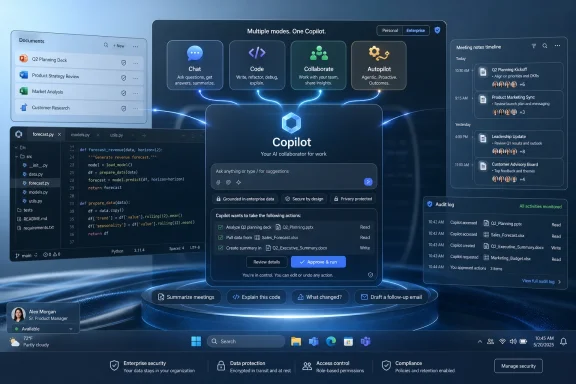Uncheck Create summary in Executive Summary action
The image size is (576, 384).
[x=220, y=248]
